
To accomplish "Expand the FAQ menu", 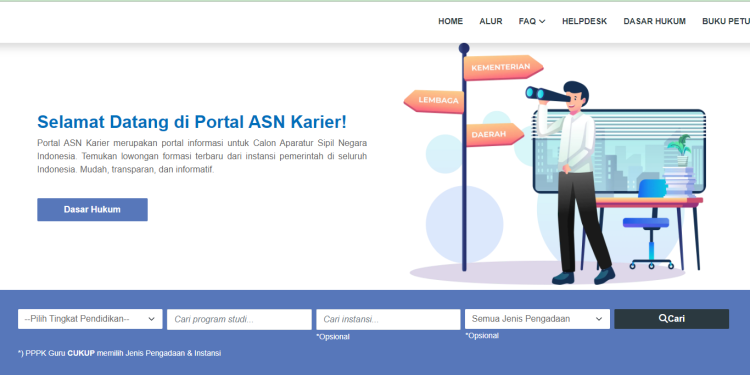I will pos(532,22).
